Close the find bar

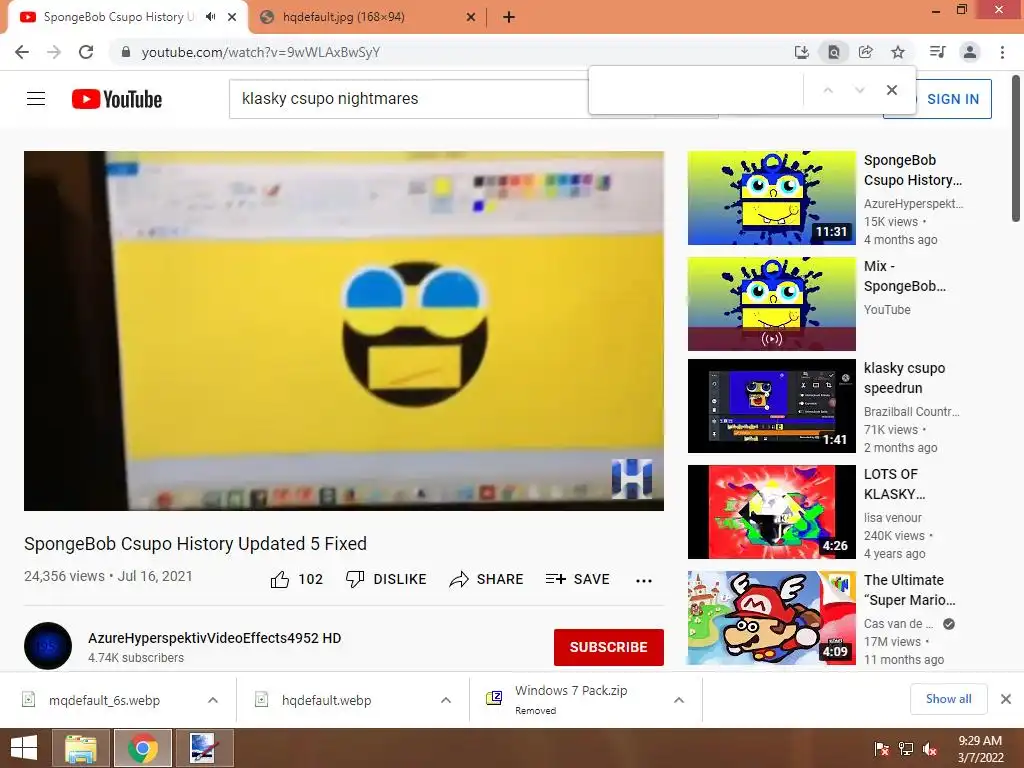[x=891, y=90]
